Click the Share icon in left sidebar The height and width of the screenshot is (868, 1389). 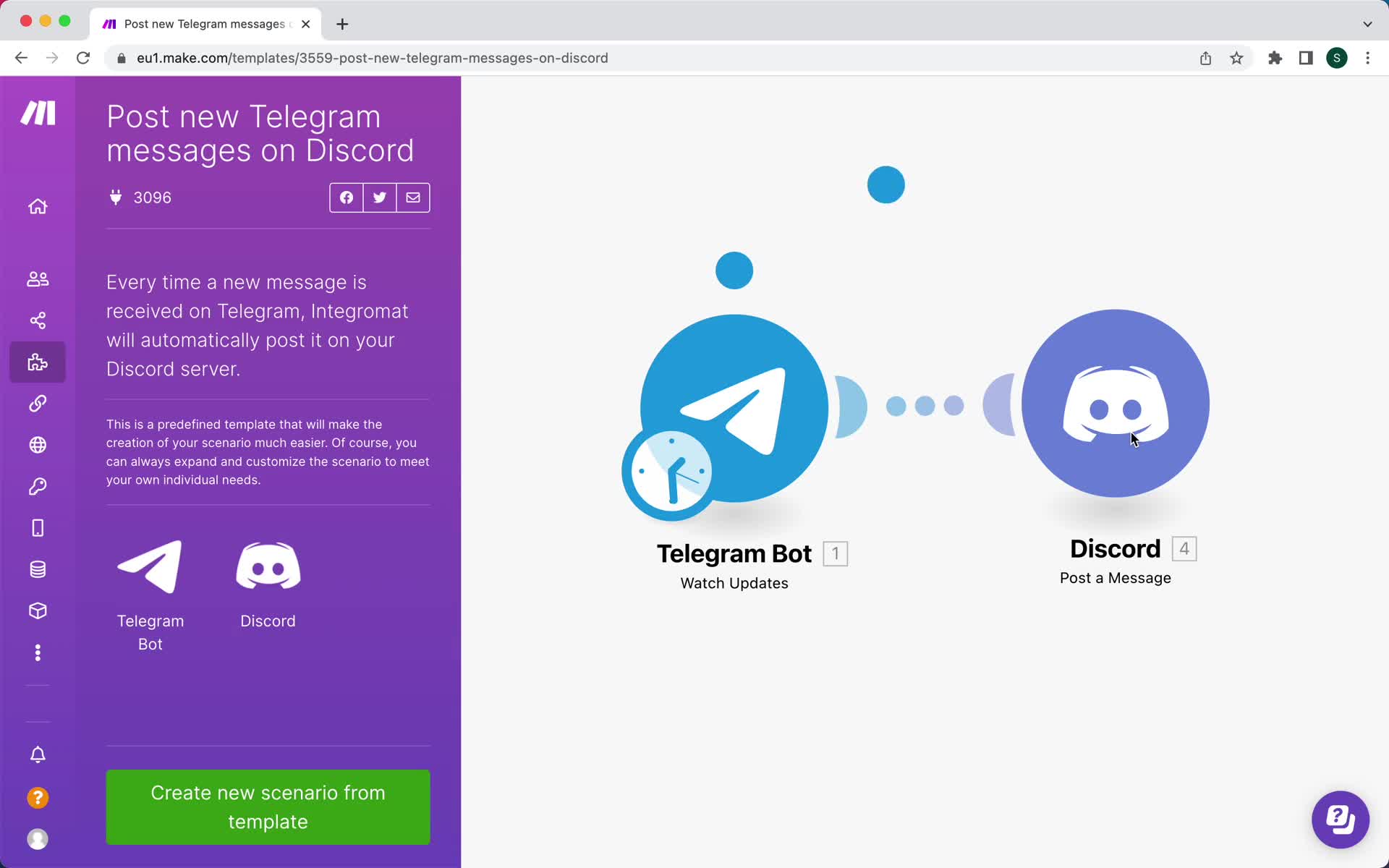[38, 320]
